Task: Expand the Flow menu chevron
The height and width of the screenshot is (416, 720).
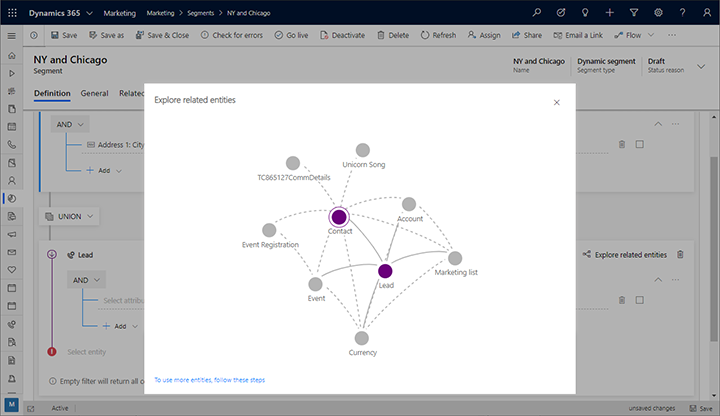Action: pos(651,35)
